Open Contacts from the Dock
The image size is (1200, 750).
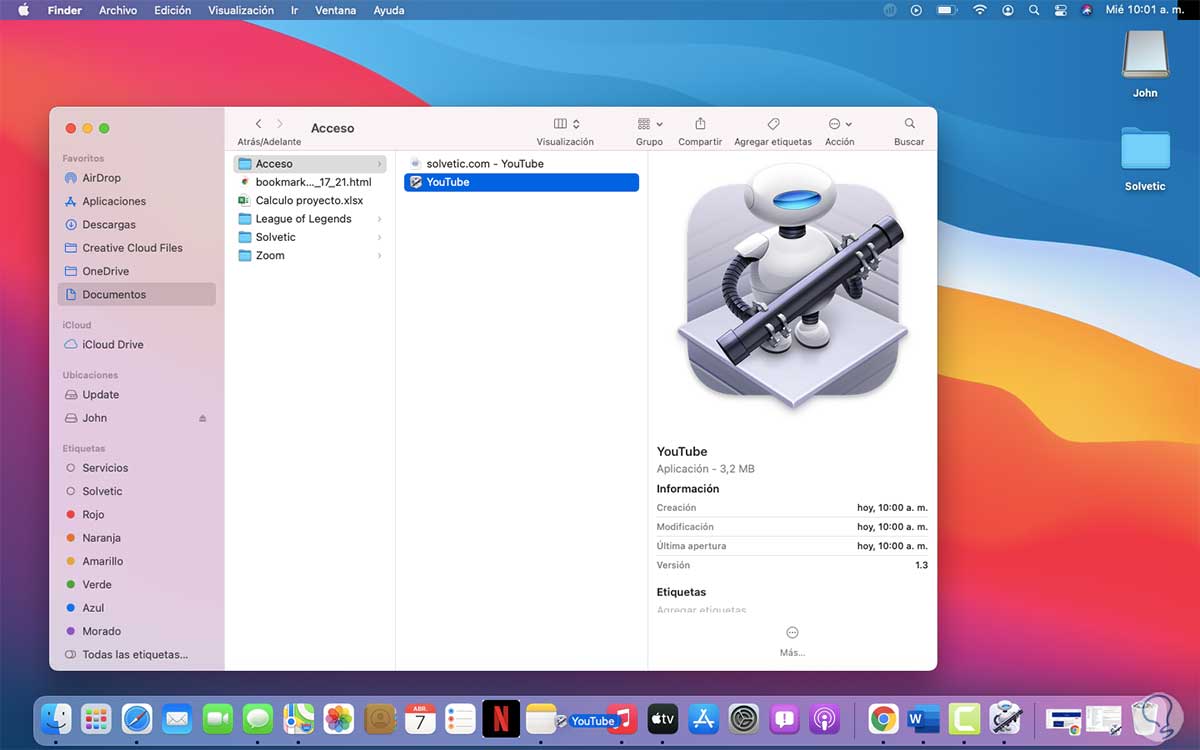click(x=380, y=718)
